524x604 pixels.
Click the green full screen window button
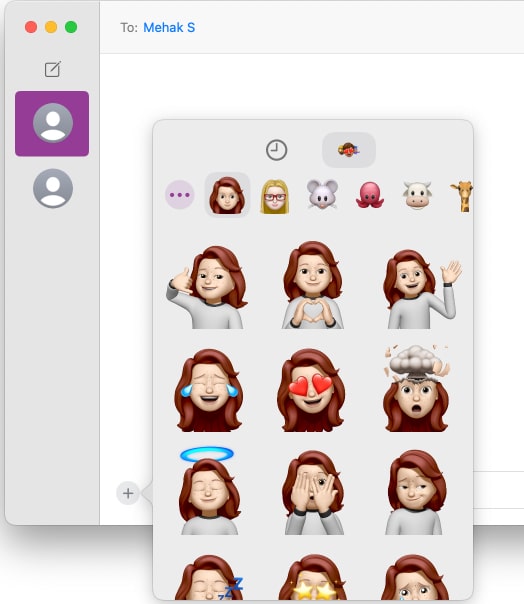tap(71, 27)
